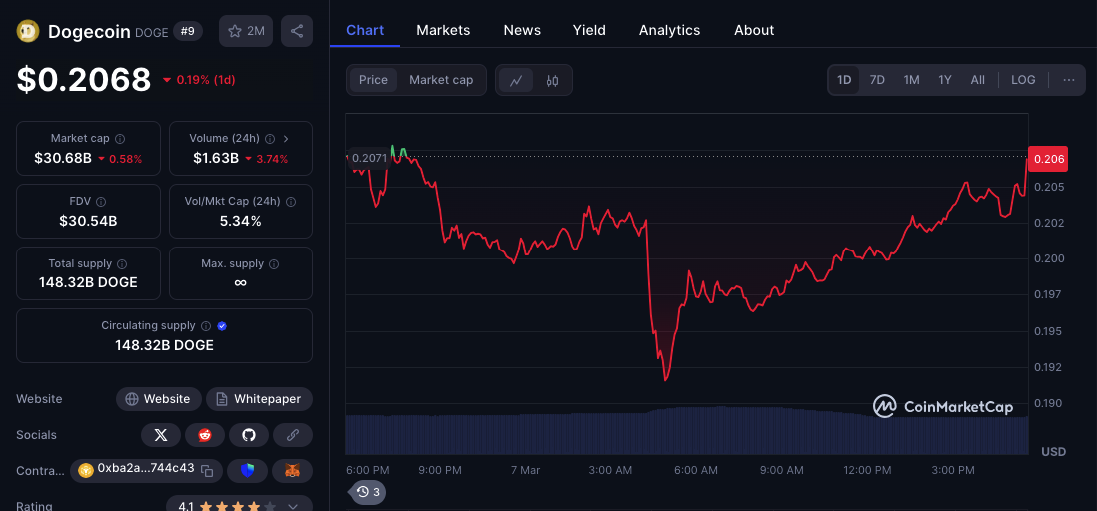
Task: Open Dogecoin's Reddit community
Action: [x=205, y=435]
